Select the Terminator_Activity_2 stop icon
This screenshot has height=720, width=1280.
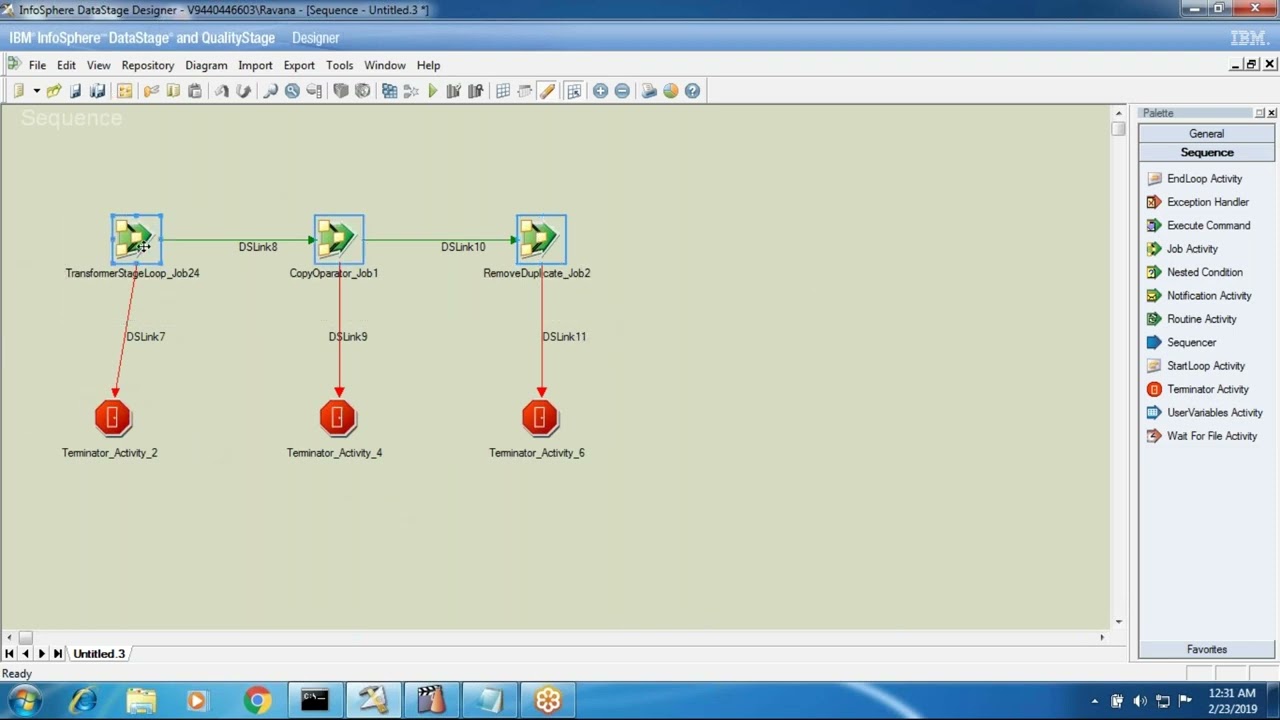(113, 418)
